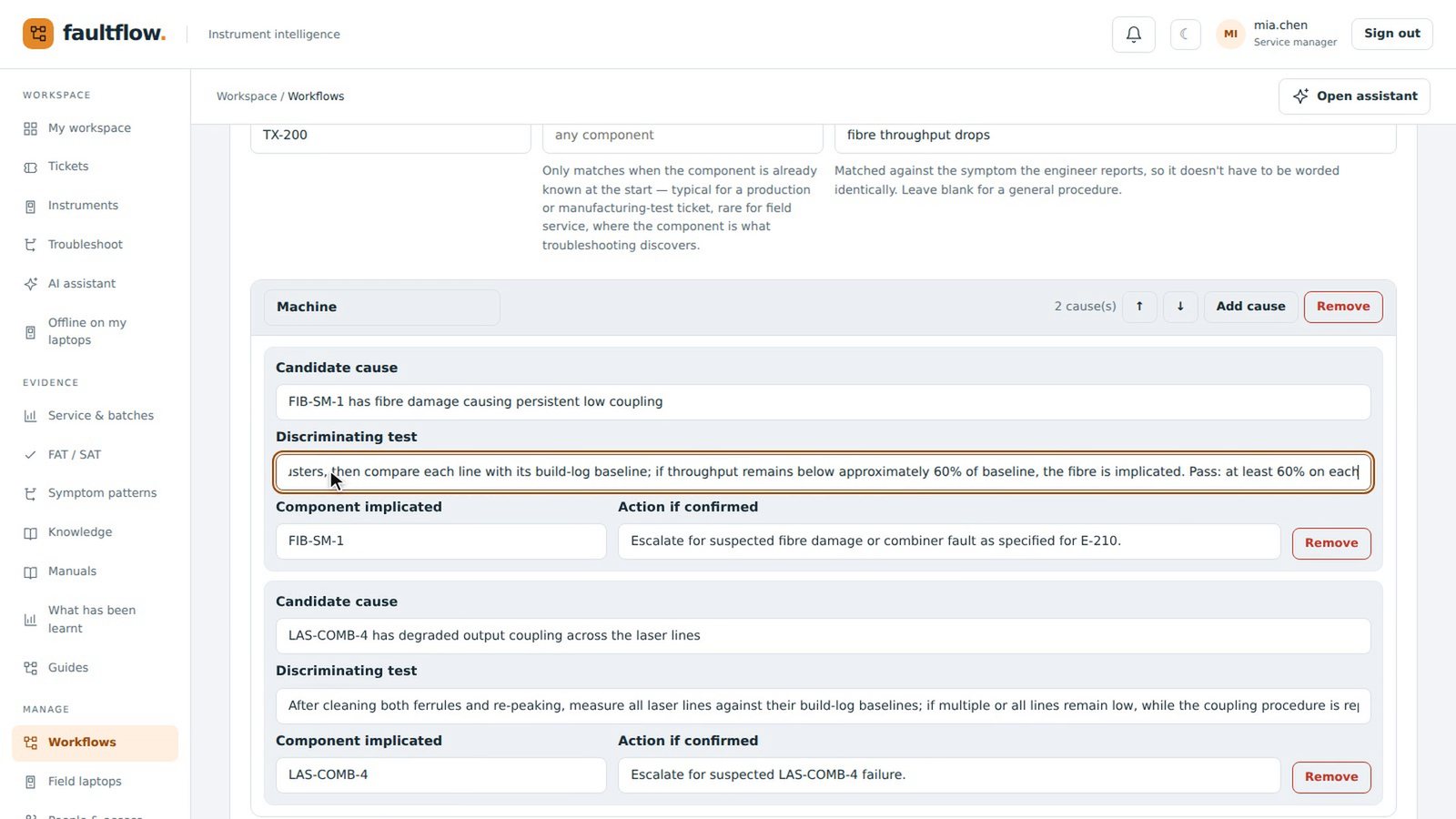Open My workspace grid icon

[x=30, y=128]
